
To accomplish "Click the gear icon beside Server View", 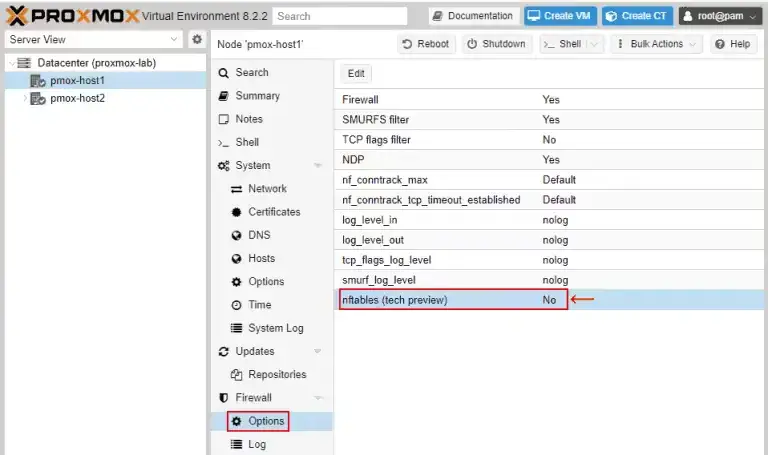I will pyautogui.click(x=197, y=39).
